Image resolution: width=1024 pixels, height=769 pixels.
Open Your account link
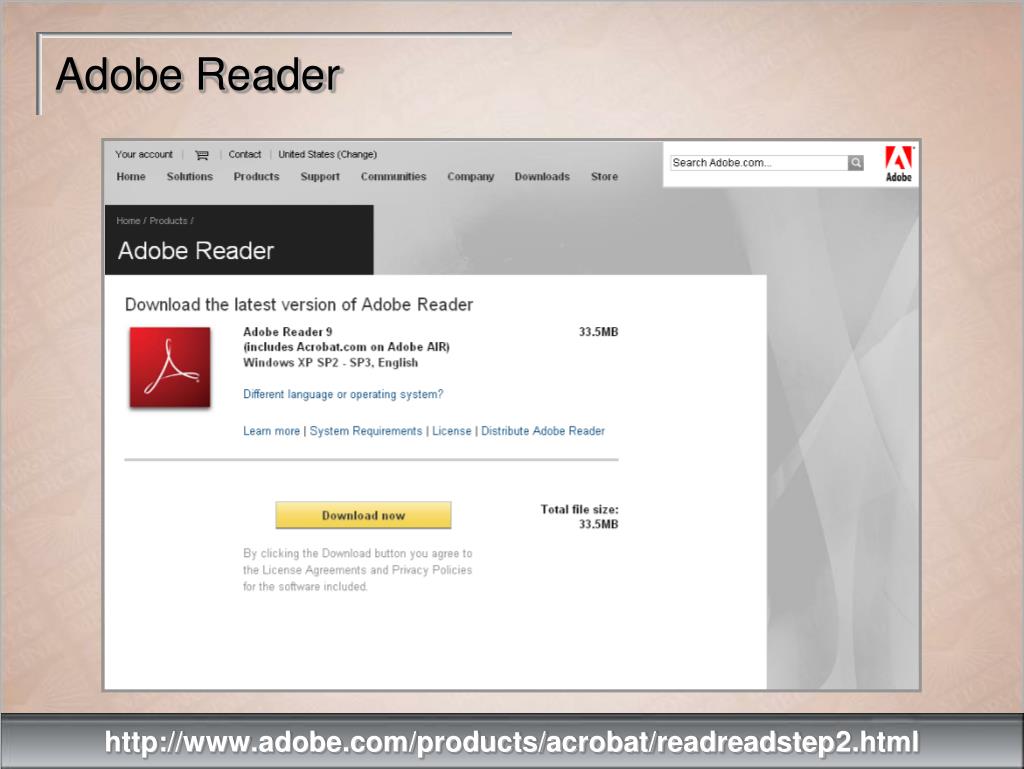144,155
